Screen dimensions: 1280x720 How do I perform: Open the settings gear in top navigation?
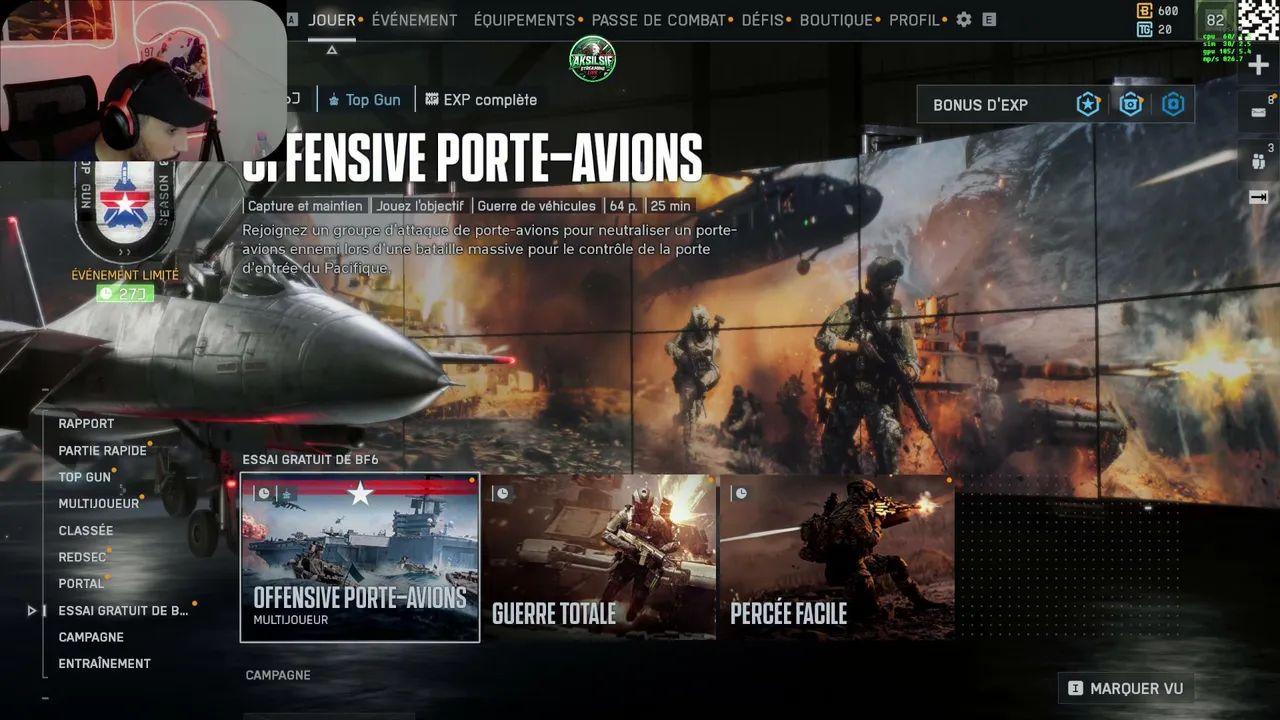coord(964,20)
